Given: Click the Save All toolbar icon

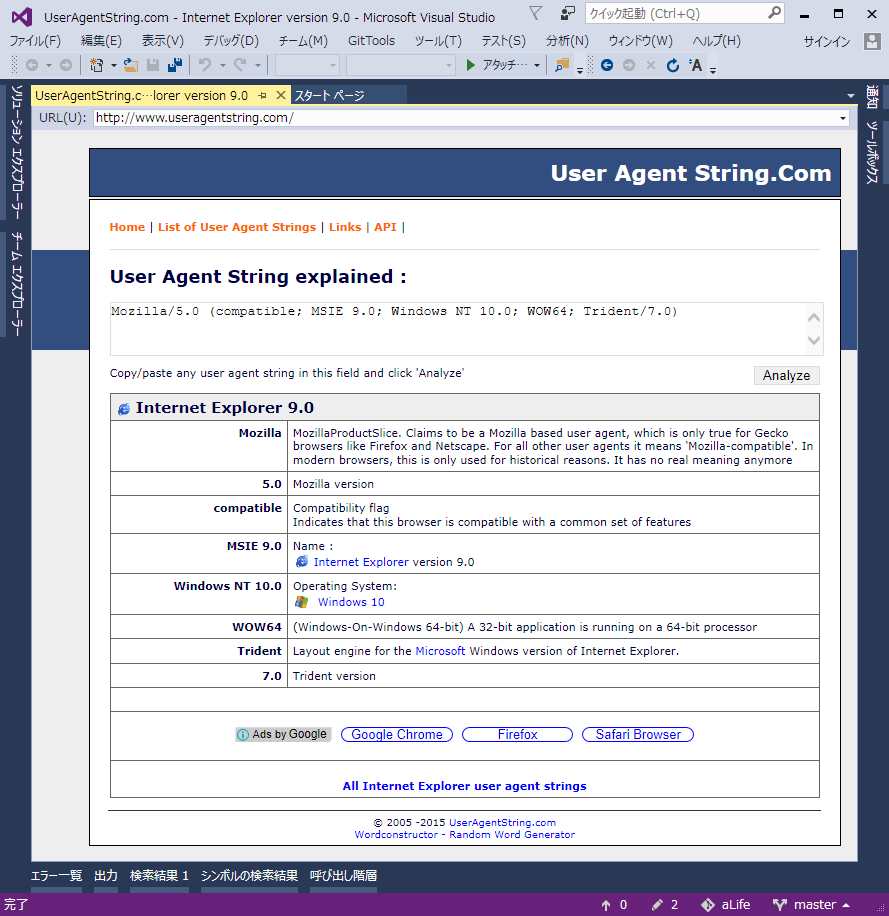Looking at the screenshot, I should point(175,65).
